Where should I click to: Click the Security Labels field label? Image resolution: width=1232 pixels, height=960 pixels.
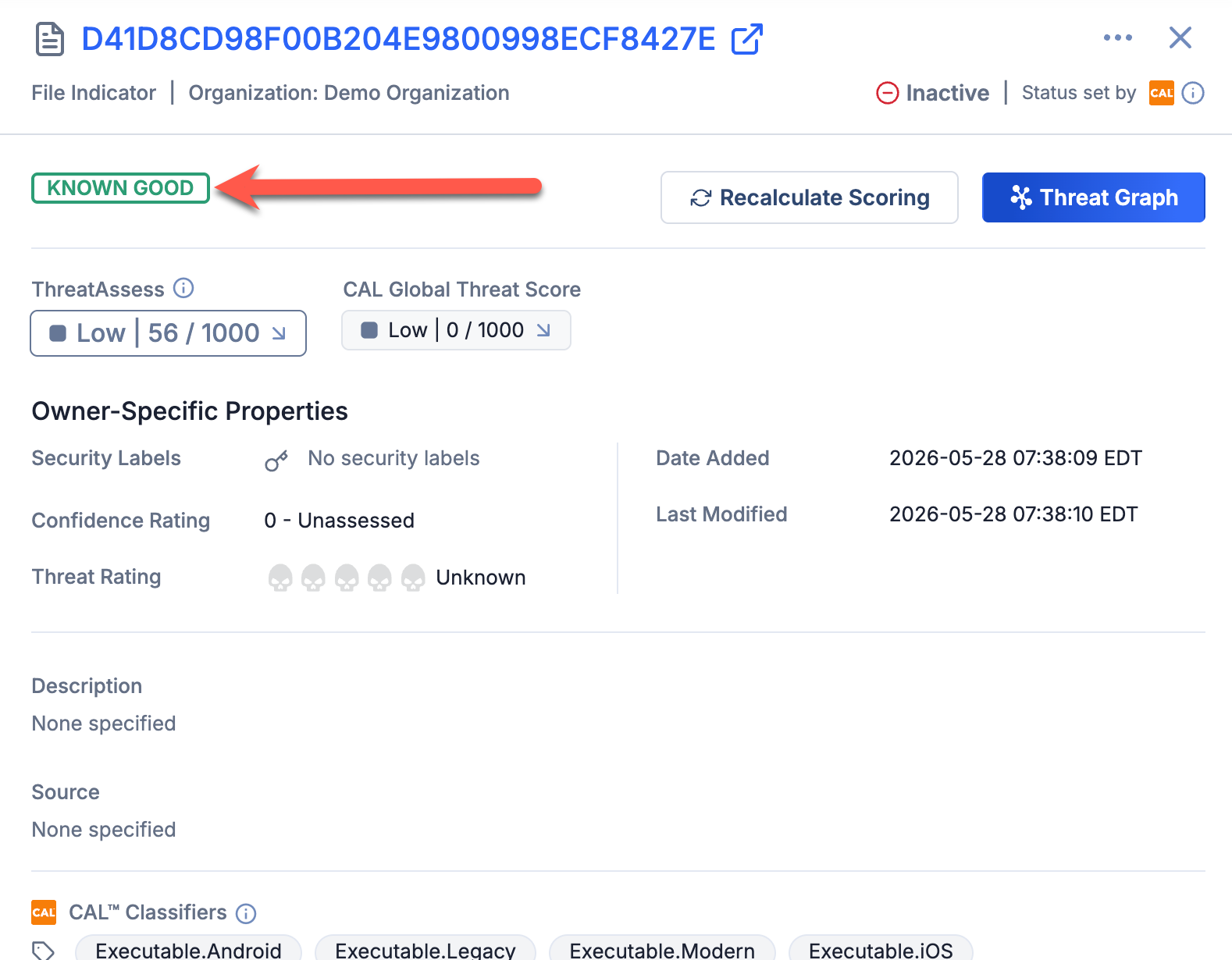click(106, 458)
